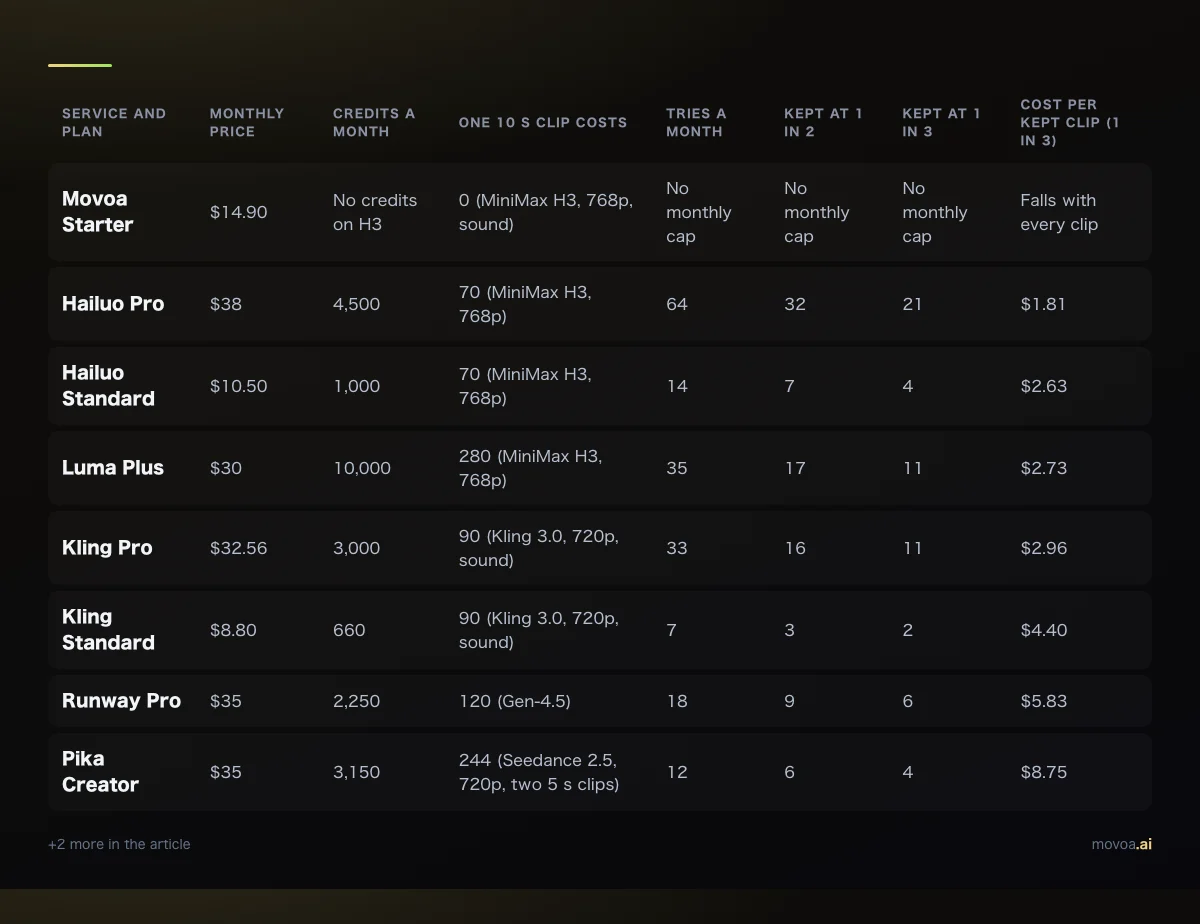Select the "Hailuo Pro" plan name
Viewport: 1200px width, 924px height.
pyautogui.click(x=113, y=304)
